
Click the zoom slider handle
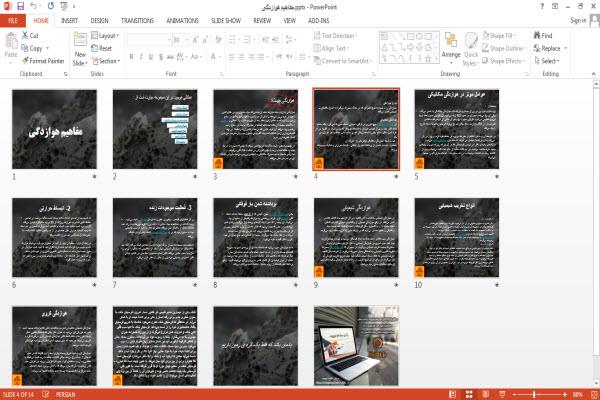(534, 394)
